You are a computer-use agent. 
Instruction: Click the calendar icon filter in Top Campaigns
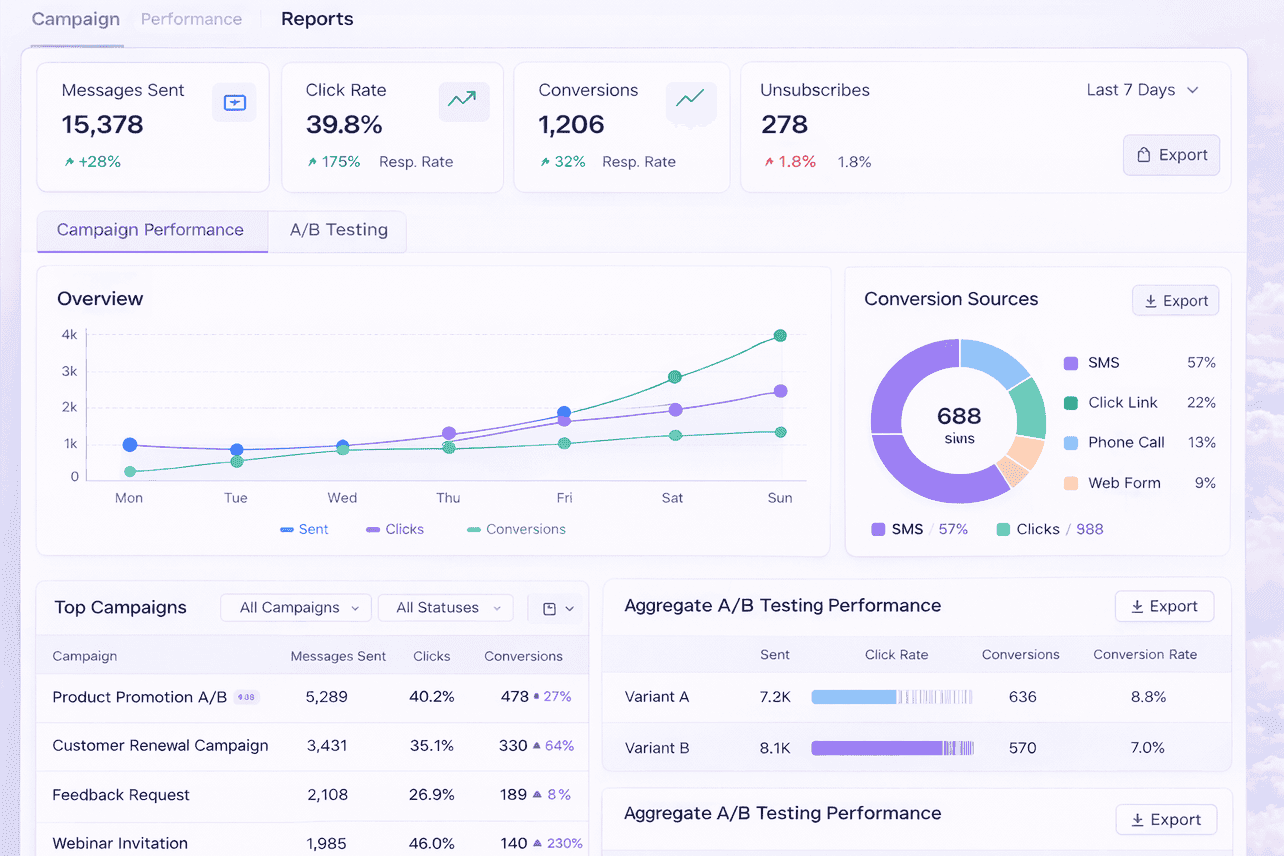pos(558,608)
